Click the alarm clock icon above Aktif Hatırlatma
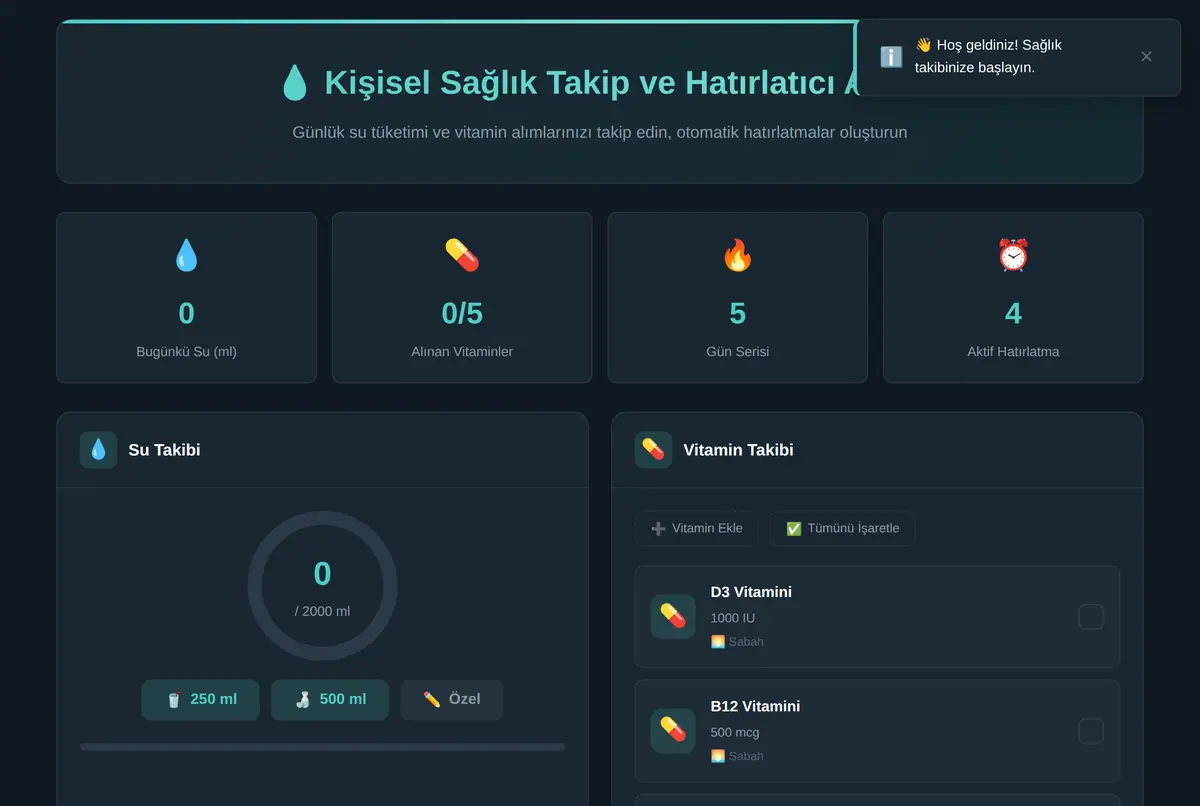Image resolution: width=1200 pixels, height=806 pixels. [1013, 255]
